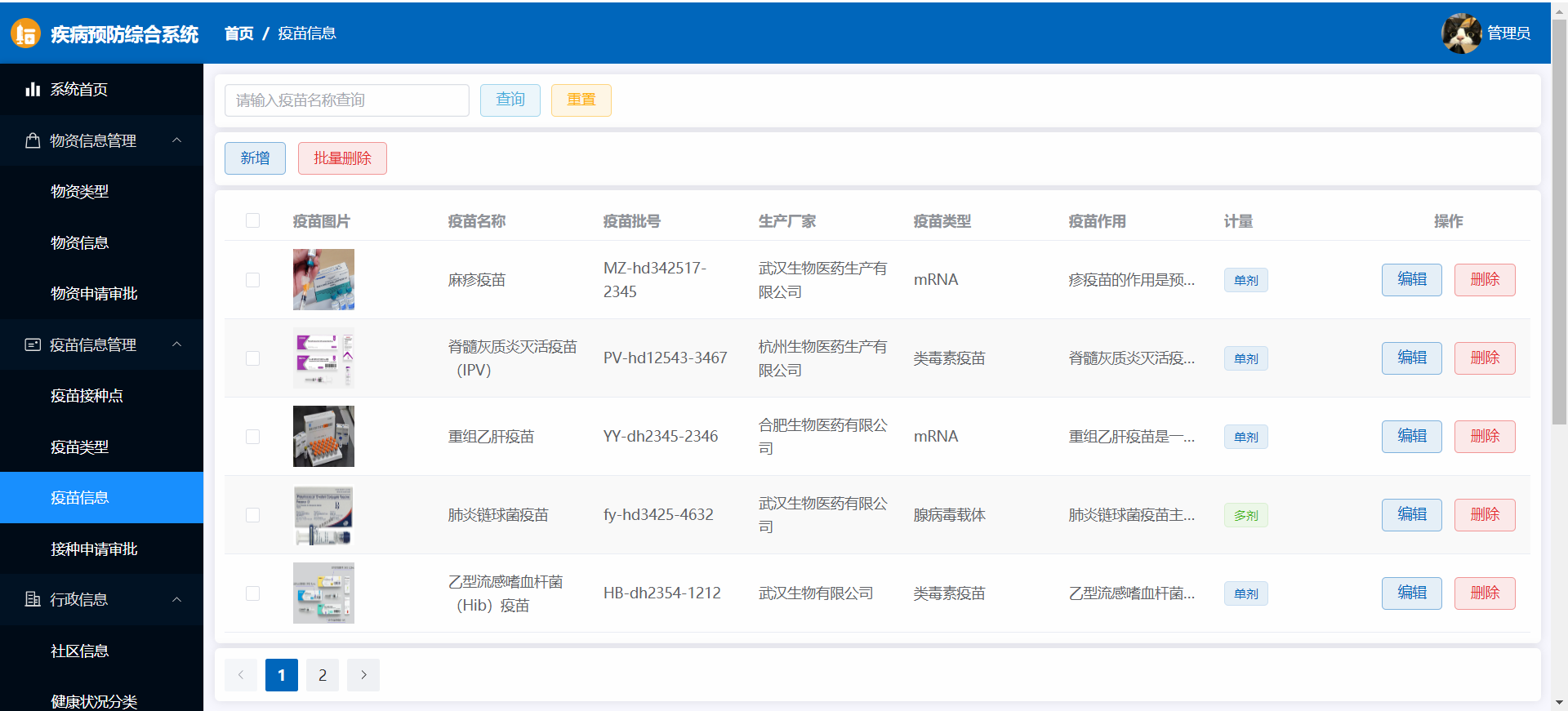Open 物资信息 menu item
Screen dimensions: 1568x711
pyautogui.click(x=101, y=242)
